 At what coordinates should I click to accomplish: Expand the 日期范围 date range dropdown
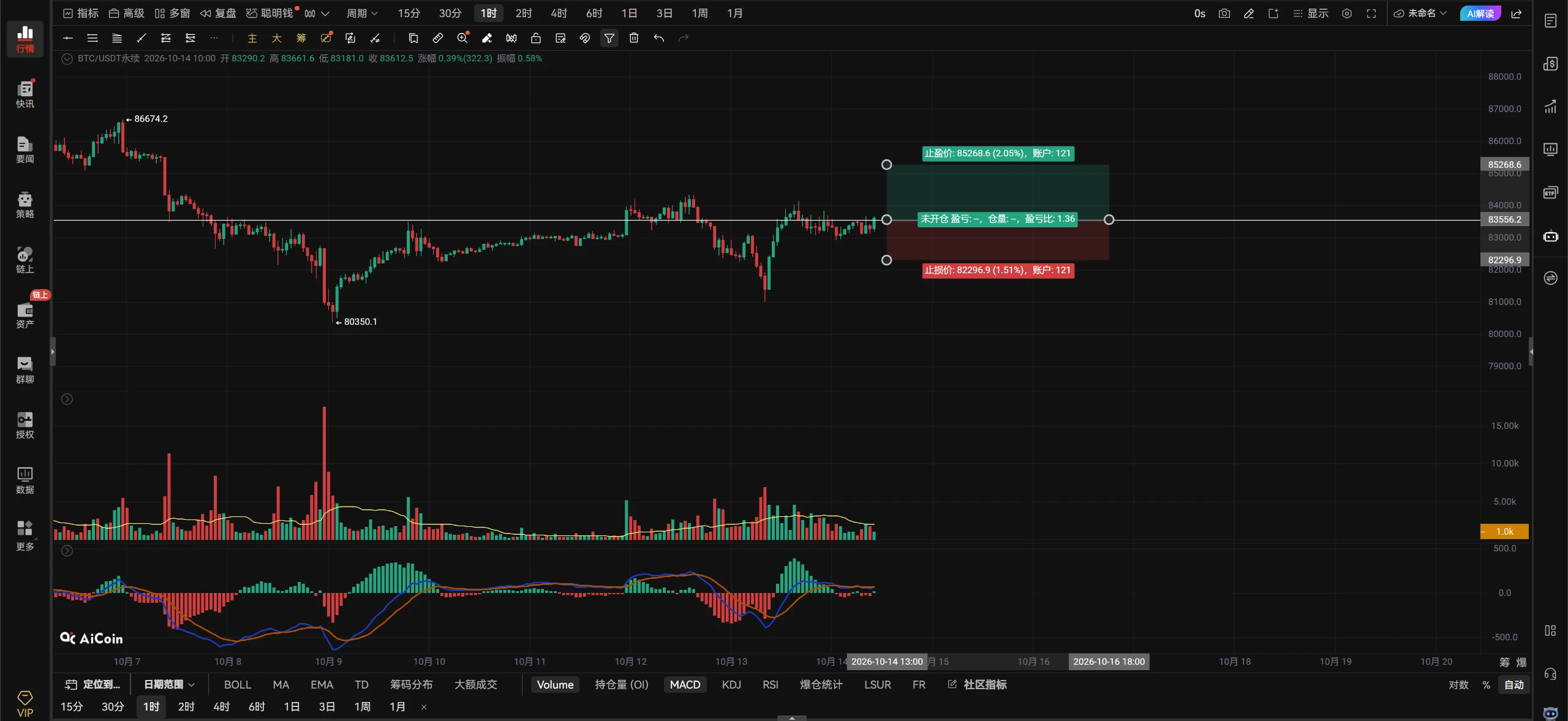pyautogui.click(x=169, y=684)
